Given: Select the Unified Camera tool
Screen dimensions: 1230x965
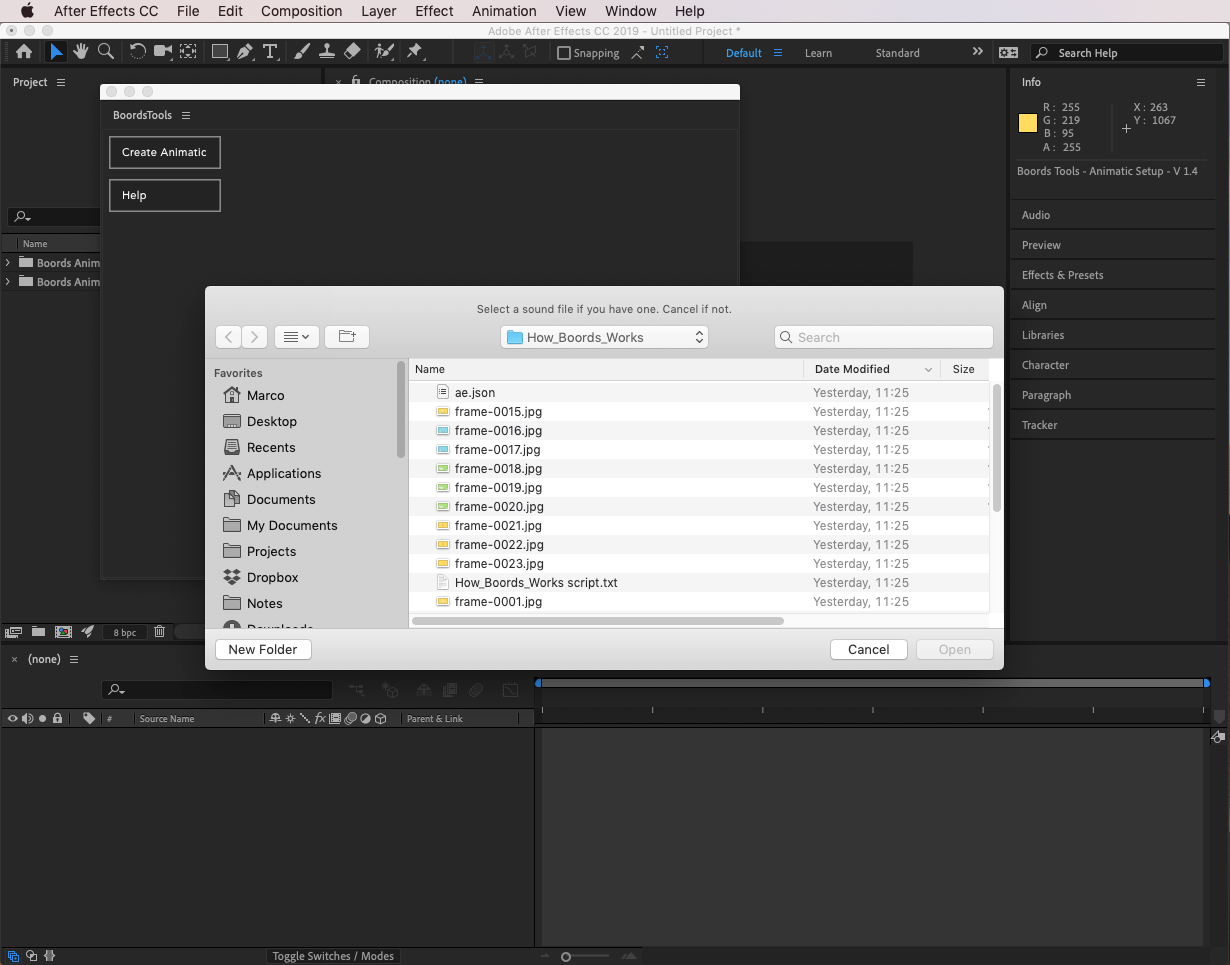Looking at the screenshot, I should tap(163, 52).
